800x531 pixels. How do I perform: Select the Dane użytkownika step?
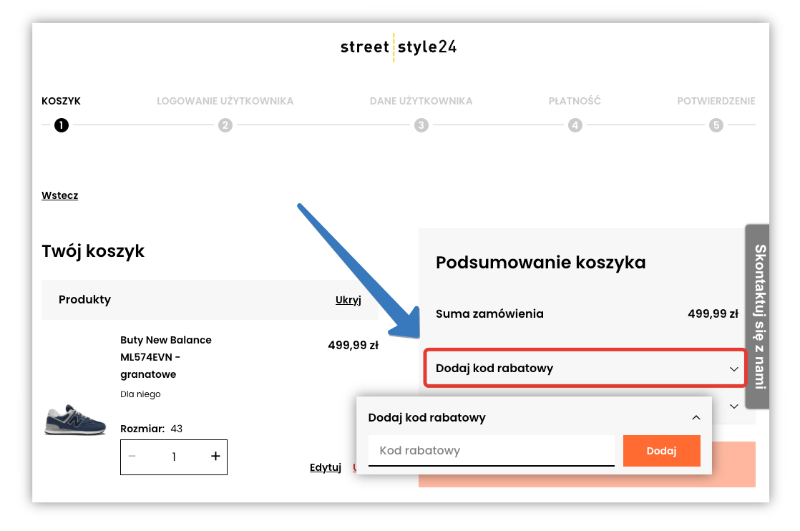421,101
